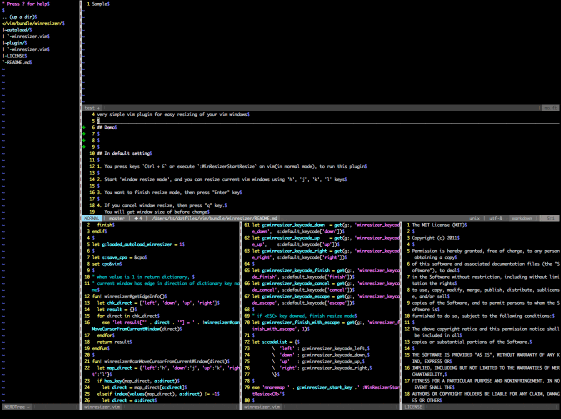Click LICENSE line 15 'THE SOFTWARE IS PROVIDED'
The width and height of the screenshot is (561, 419).
486,359
